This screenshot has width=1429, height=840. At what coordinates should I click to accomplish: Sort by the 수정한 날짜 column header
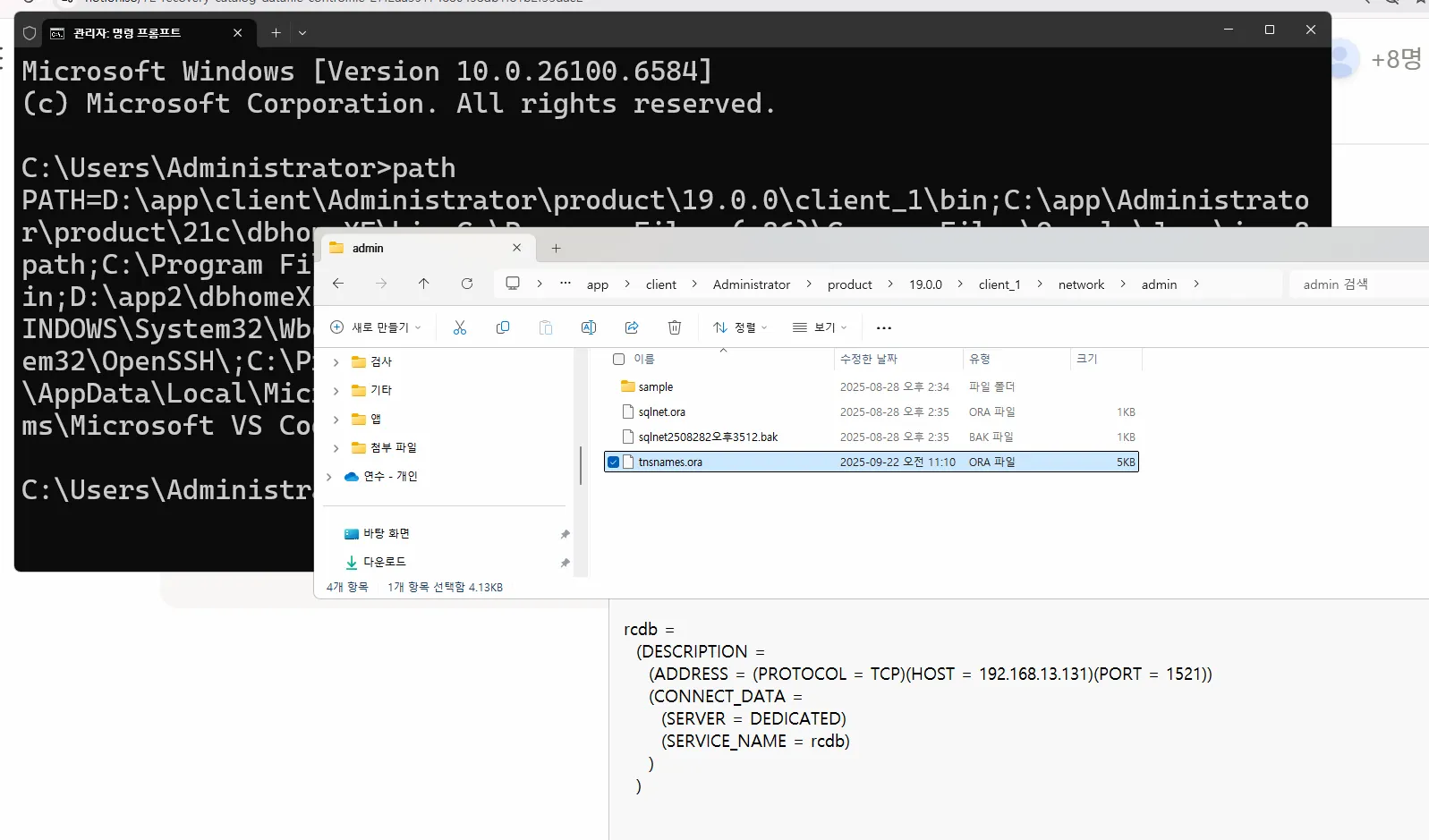tap(897, 359)
